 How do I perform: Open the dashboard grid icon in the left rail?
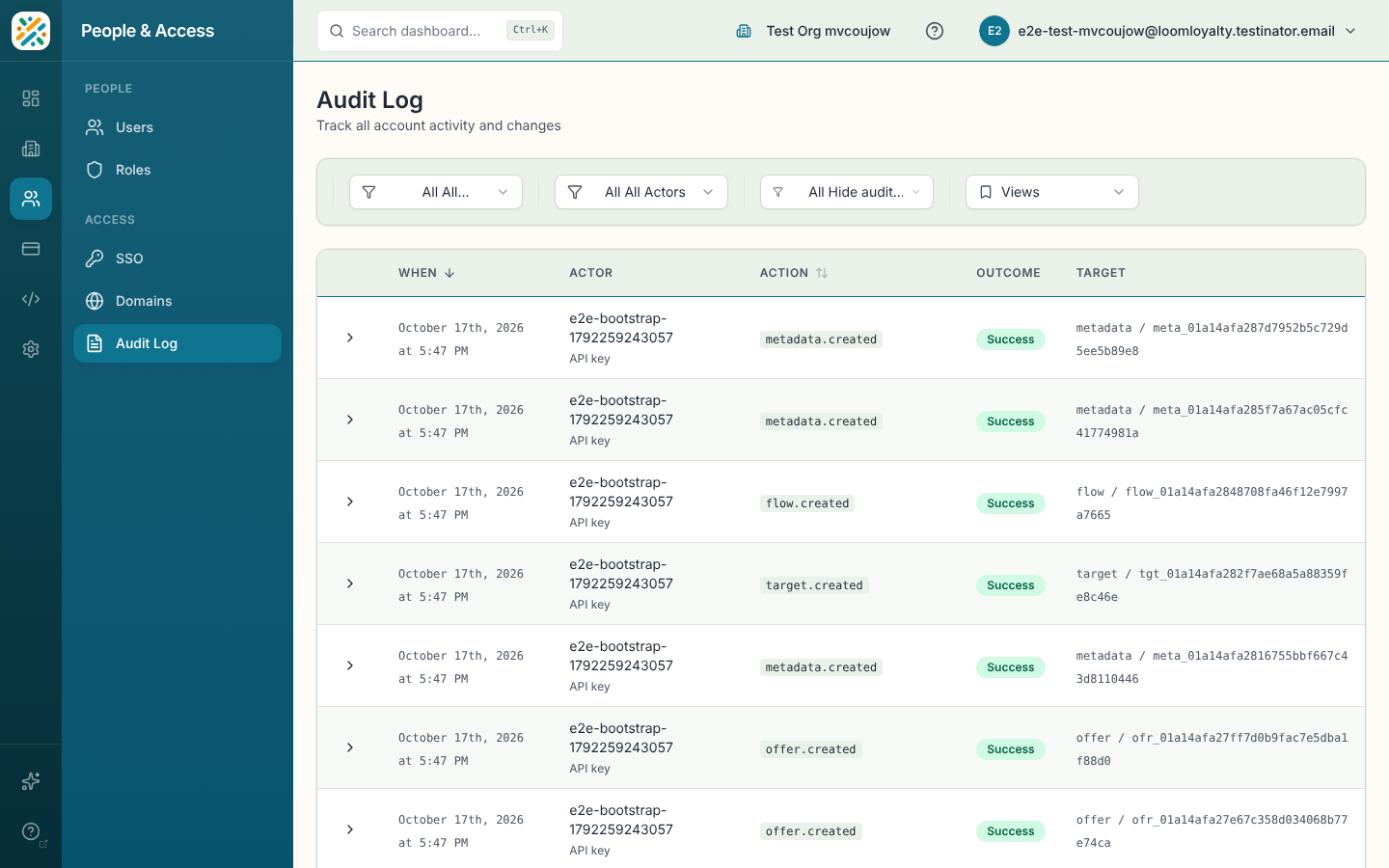pos(31,98)
